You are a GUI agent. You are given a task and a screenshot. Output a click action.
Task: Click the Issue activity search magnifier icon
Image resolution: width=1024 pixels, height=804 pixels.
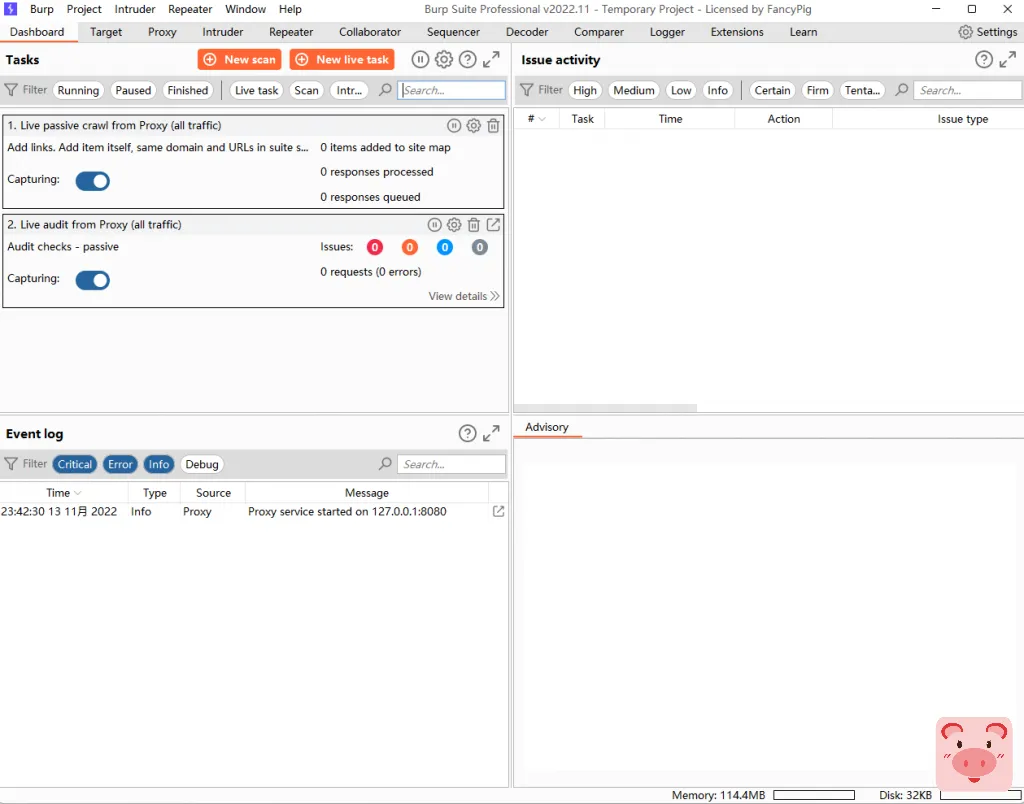tap(902, 90)
